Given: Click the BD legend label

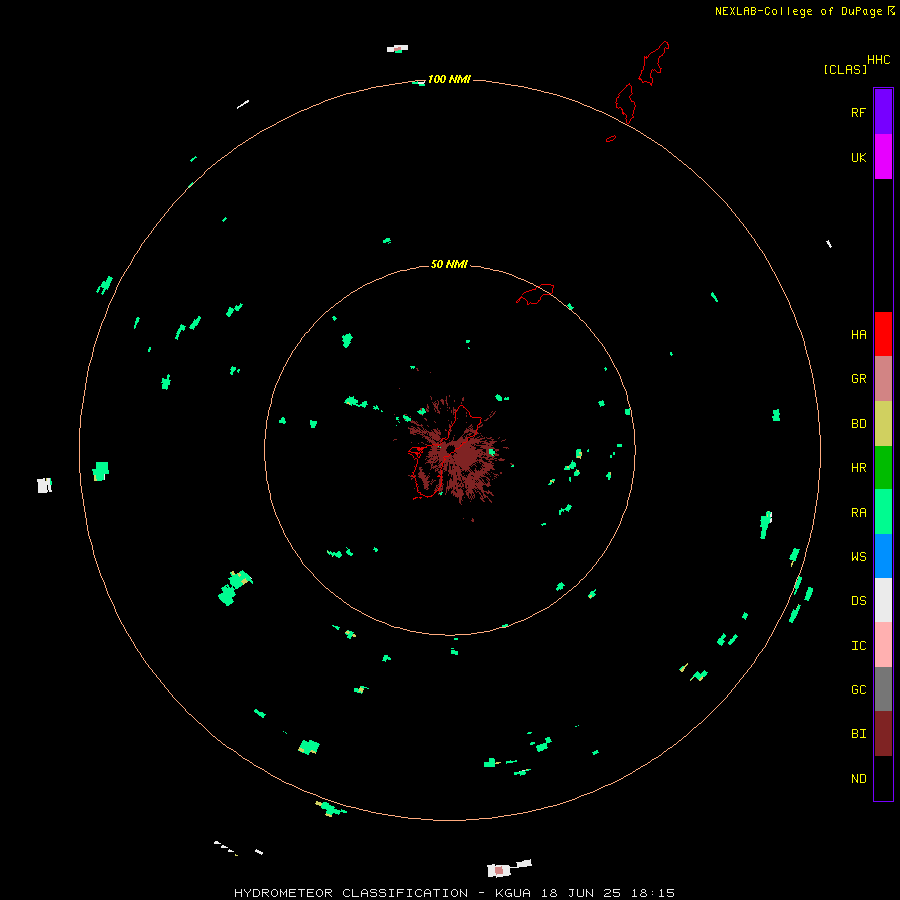Looking at the screenshot, I should pyautogui.click(x=858, y=424).
